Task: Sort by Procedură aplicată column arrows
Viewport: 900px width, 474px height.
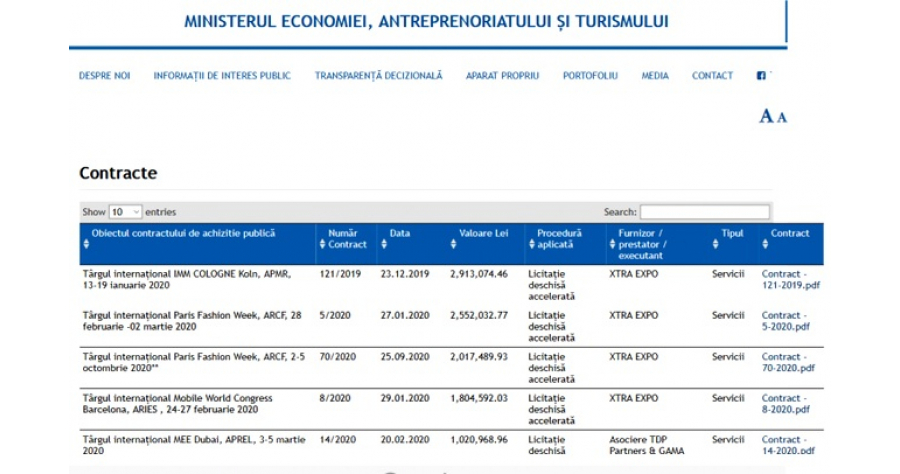Action: pyautogui.click(x=532, y=244)
